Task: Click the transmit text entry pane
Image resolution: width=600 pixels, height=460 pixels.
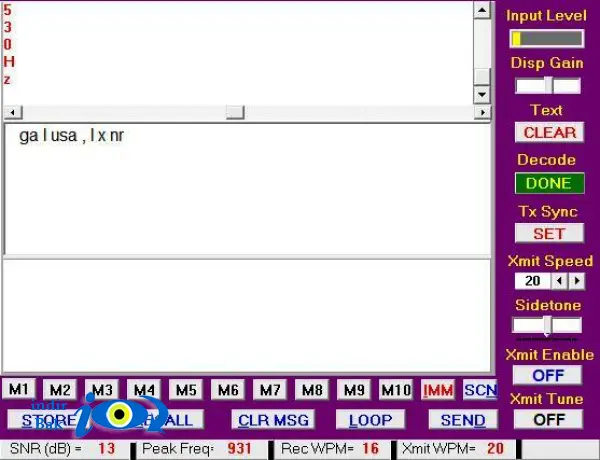Action: pos(247,315)
